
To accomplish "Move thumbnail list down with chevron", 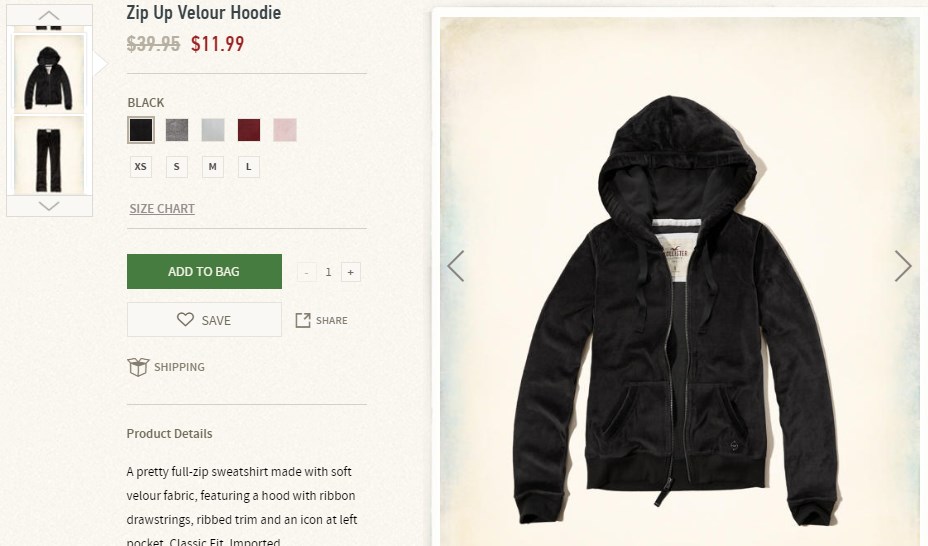I will tap(49, 206).
